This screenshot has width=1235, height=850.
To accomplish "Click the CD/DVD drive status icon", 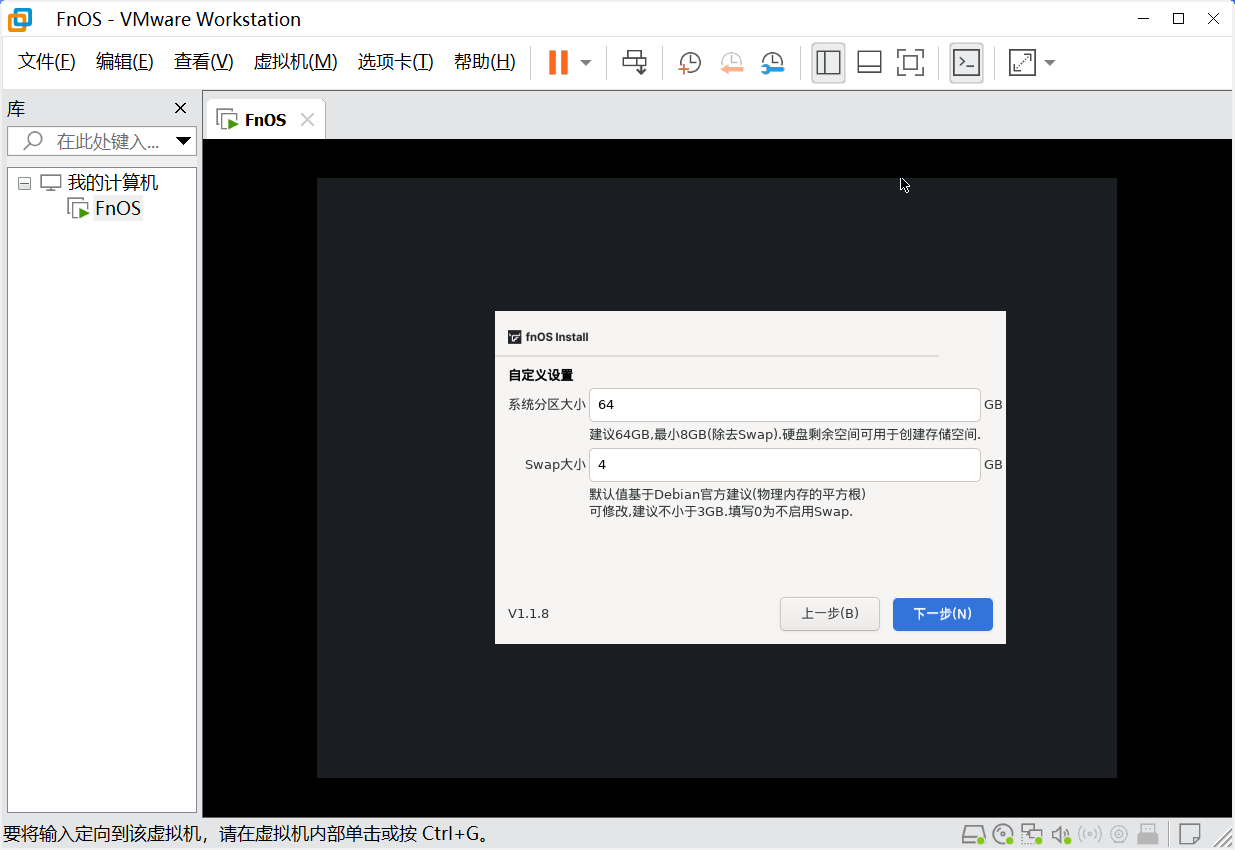I will point(1003,834).
